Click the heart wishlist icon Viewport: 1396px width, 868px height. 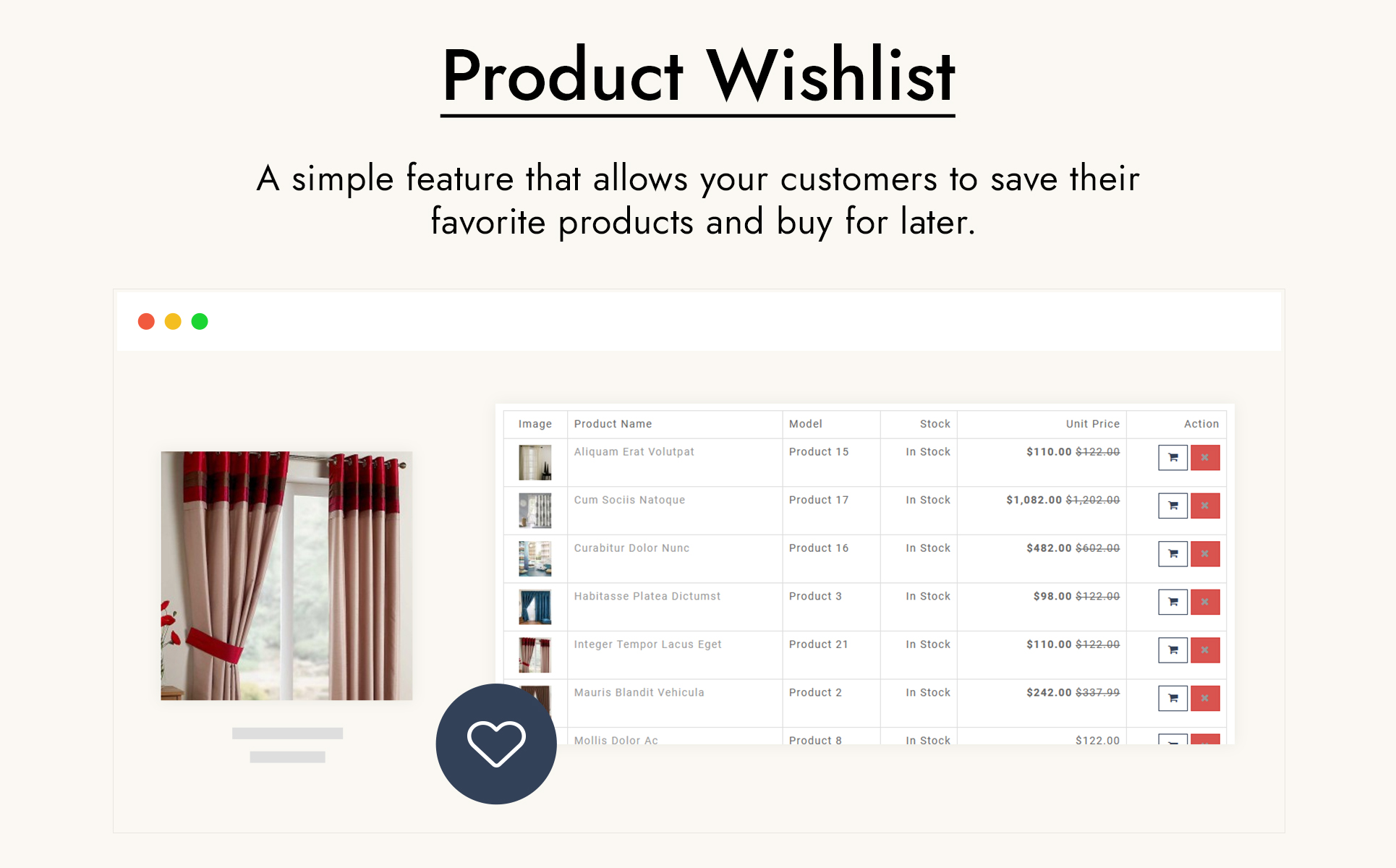[496, 744]
